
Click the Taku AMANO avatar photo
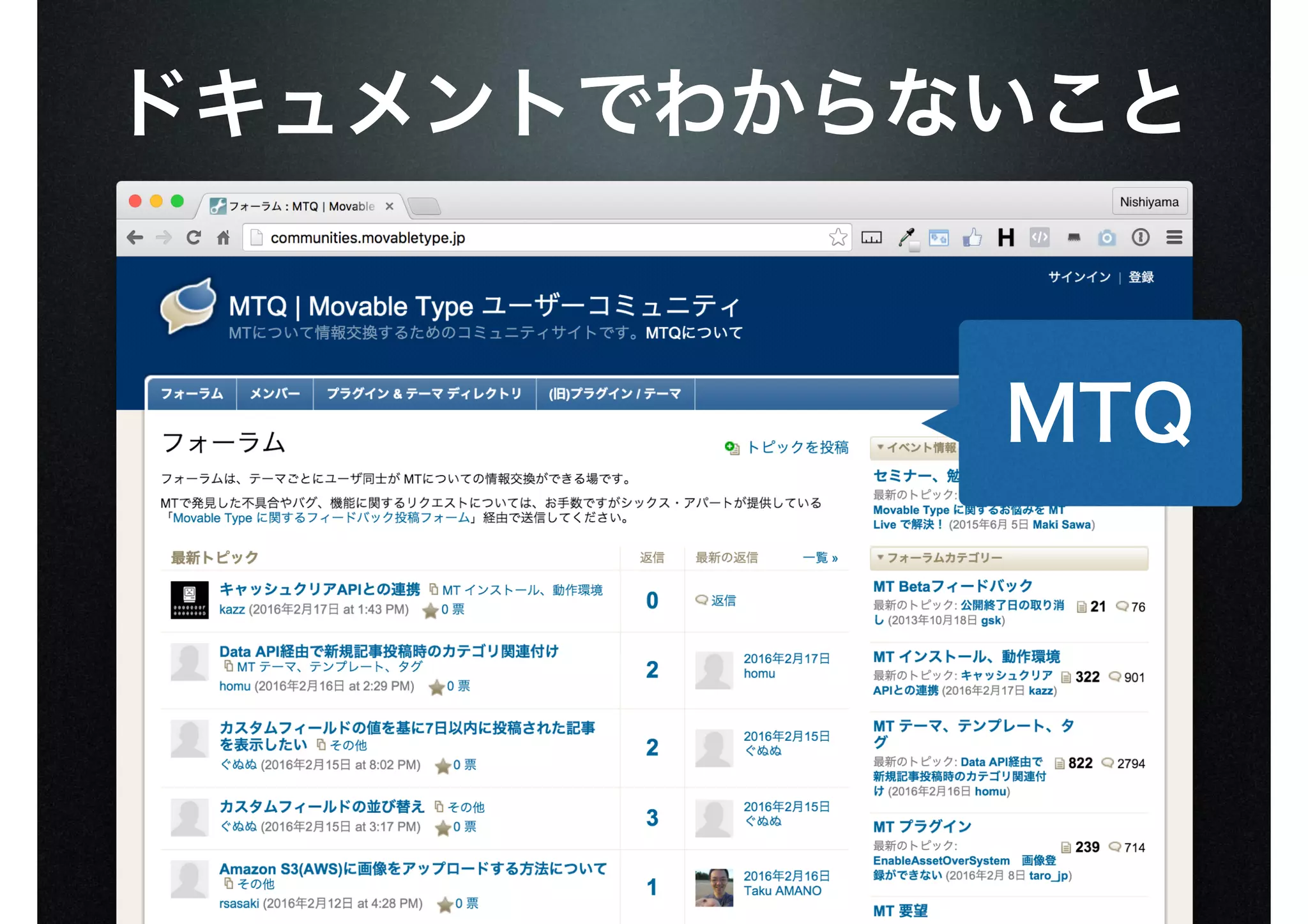pyautogui.click(x=714, y=888)
